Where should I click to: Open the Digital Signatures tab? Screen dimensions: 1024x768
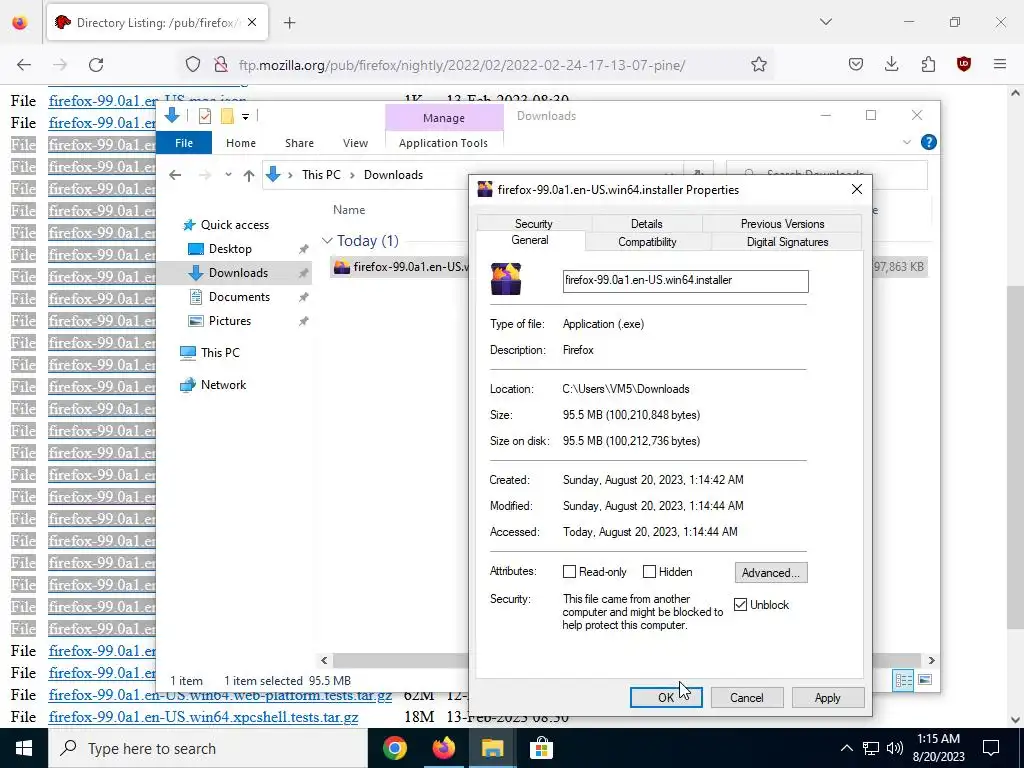click(x=787, y=242)
